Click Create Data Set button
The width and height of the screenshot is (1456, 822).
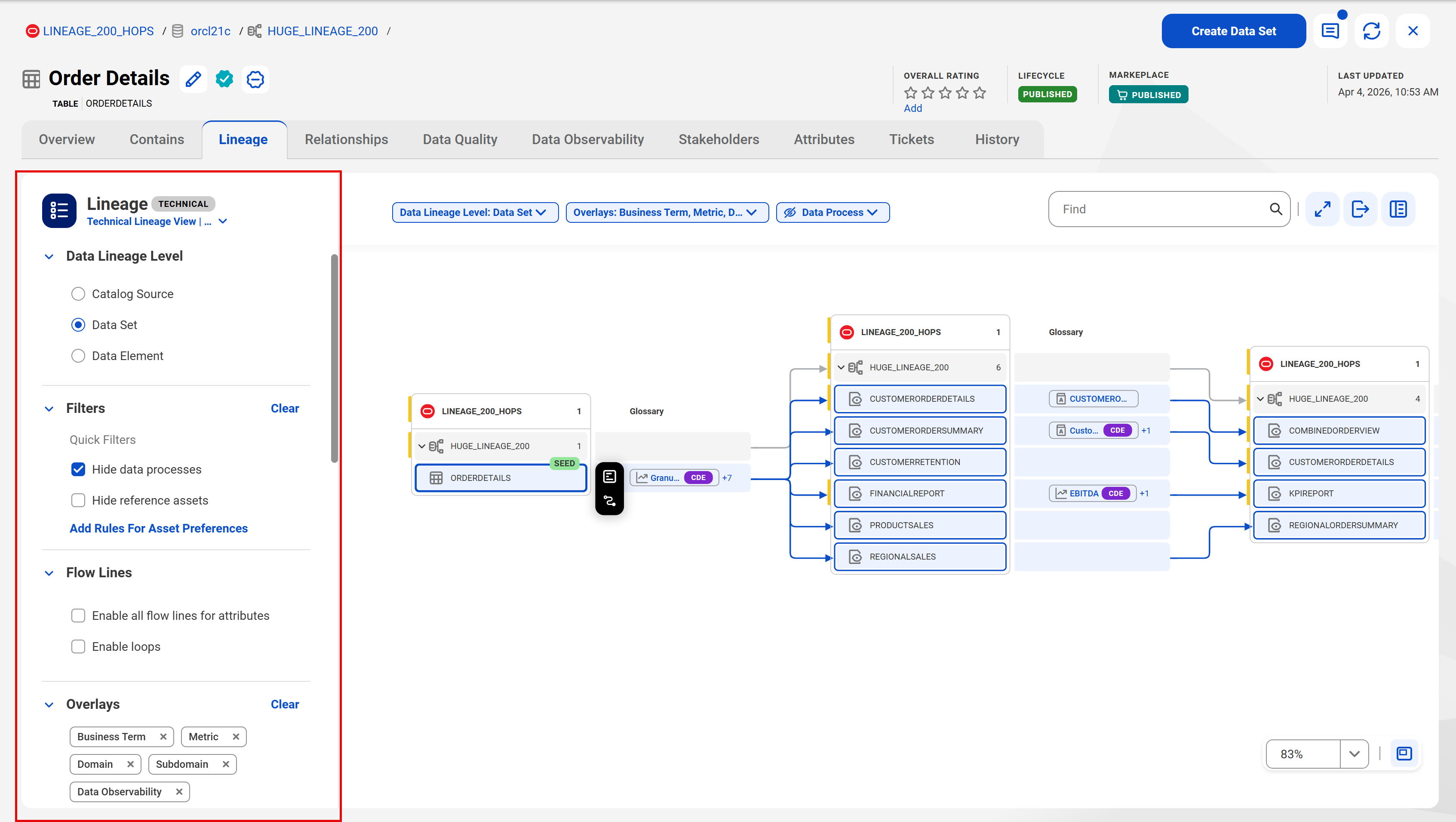click(x=1234, y=31)
